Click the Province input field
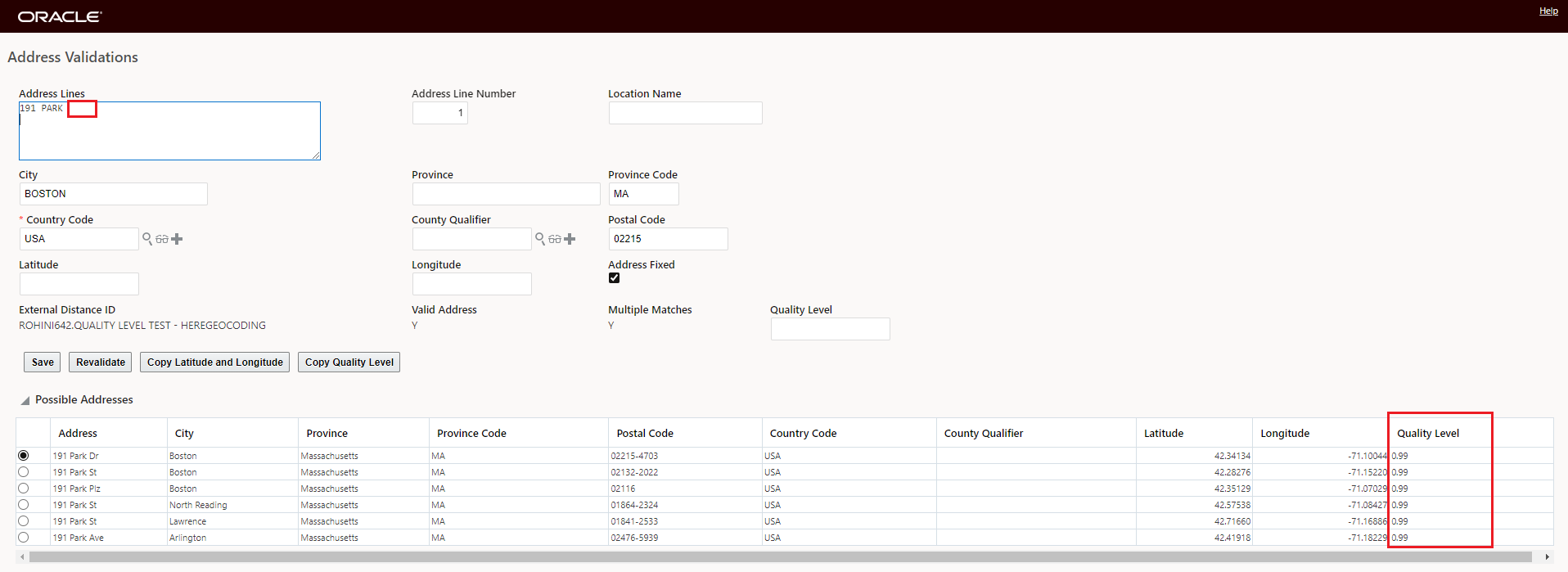 pyautogui.click(x=506, y=194)
